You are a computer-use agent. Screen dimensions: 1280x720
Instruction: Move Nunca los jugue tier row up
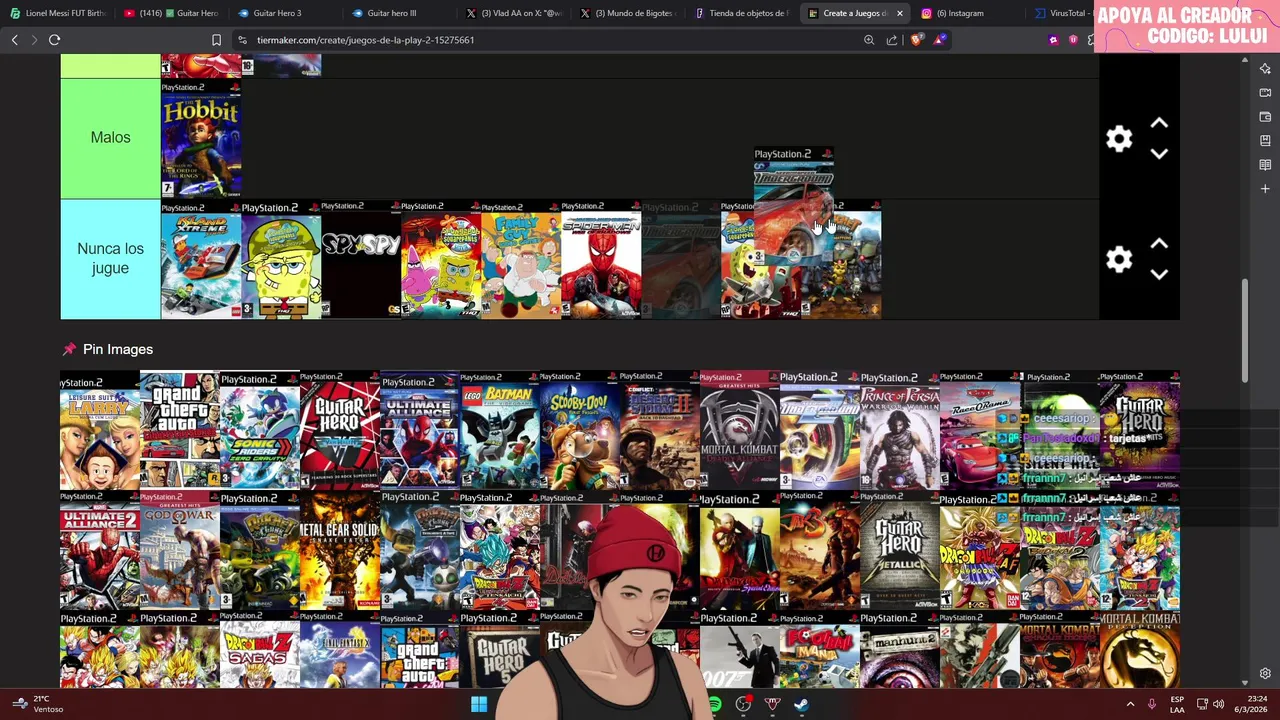1159,244
